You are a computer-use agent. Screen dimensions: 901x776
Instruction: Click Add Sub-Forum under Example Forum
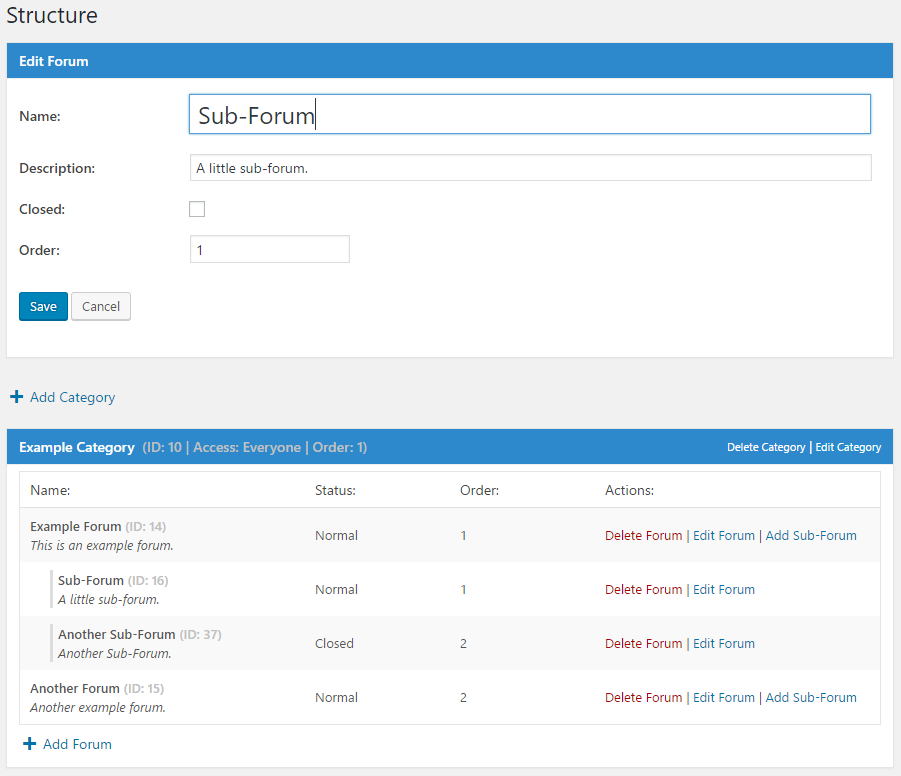coord(811,535)
